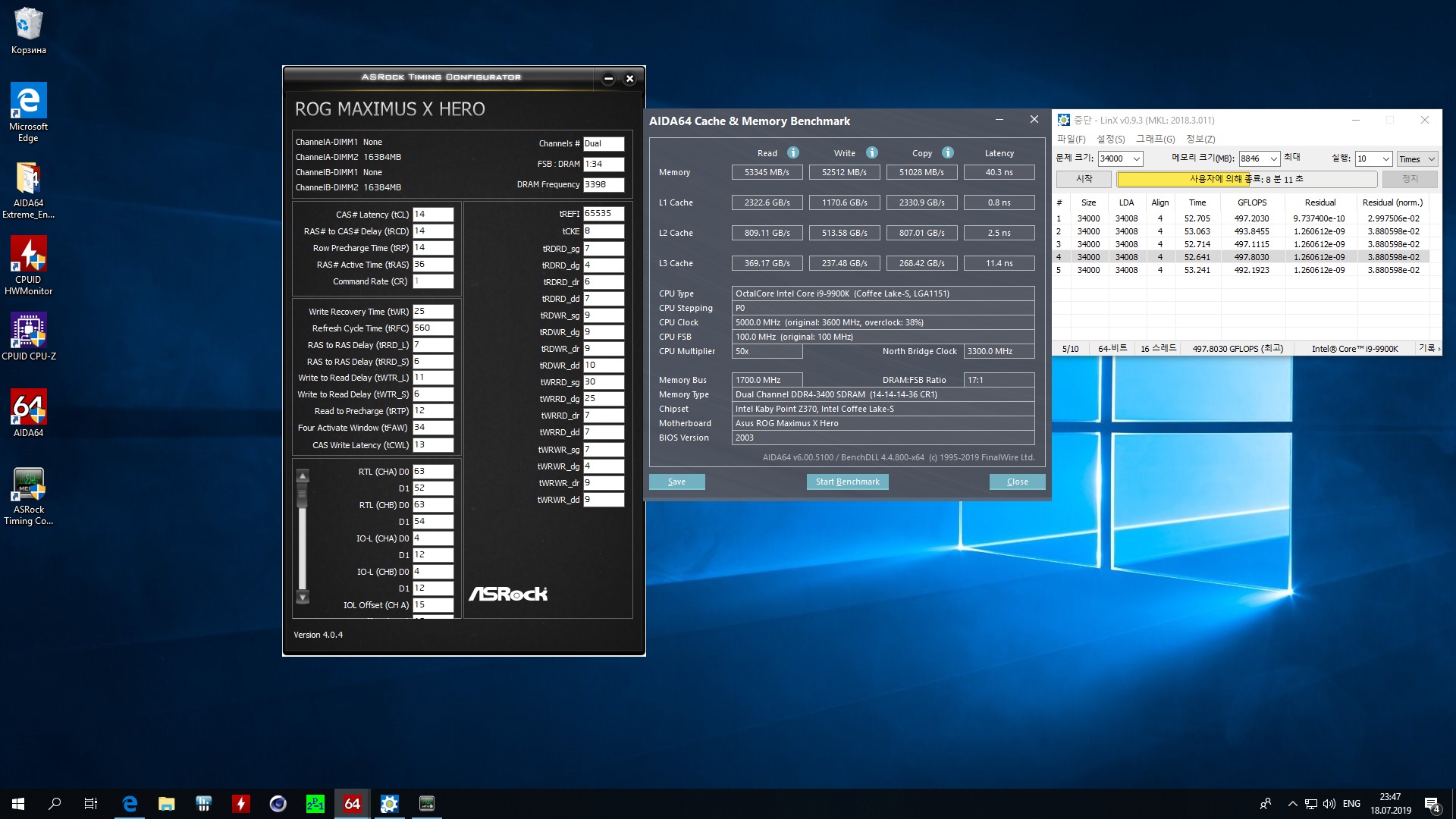This screenshot has width=1456, height=819.
Task: Click AIDA64 icon in the taskbar
Action: tap(353, 804)
